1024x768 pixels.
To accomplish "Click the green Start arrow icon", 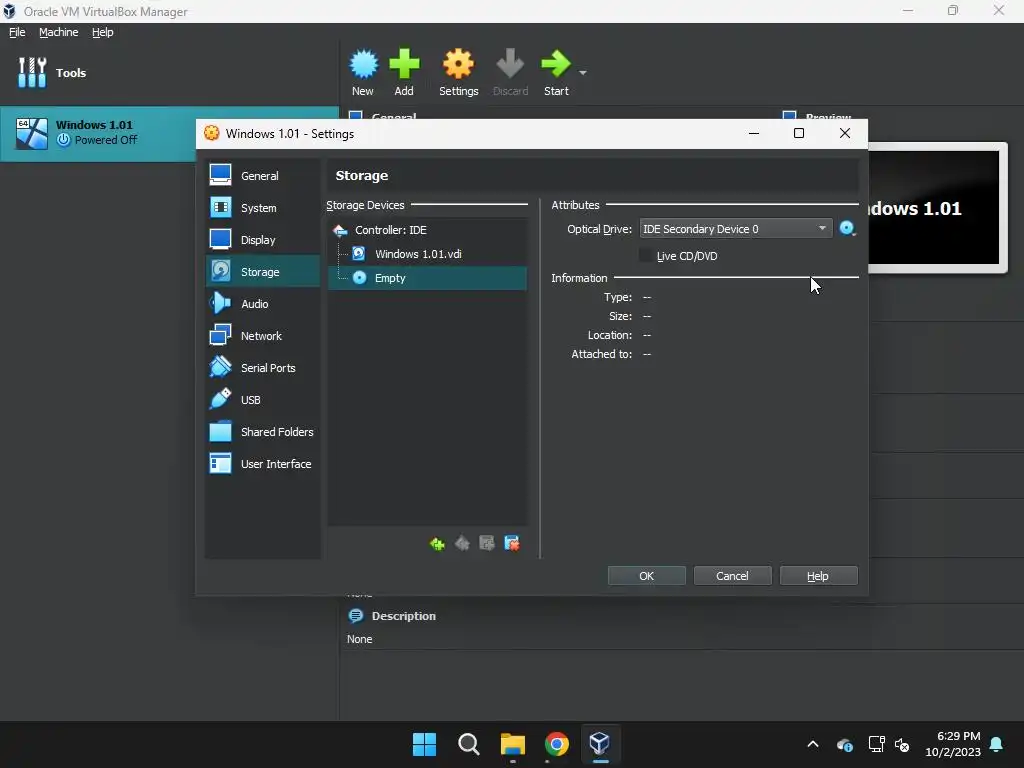I will (556, 64).
